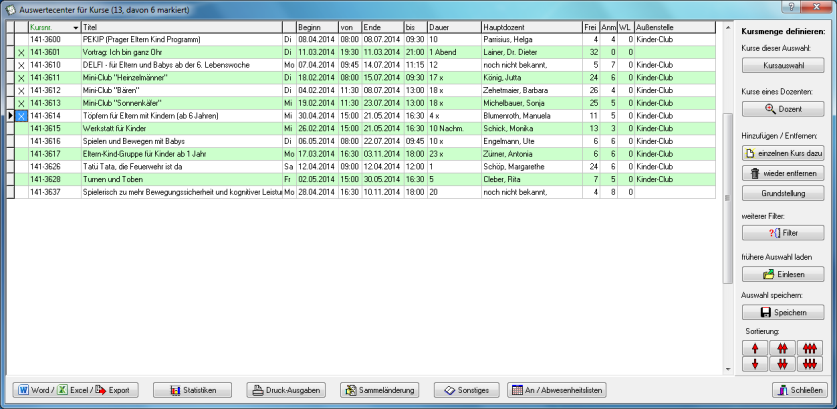
Task: Load earlier selection with Einlesen
Action: [783, 274]
